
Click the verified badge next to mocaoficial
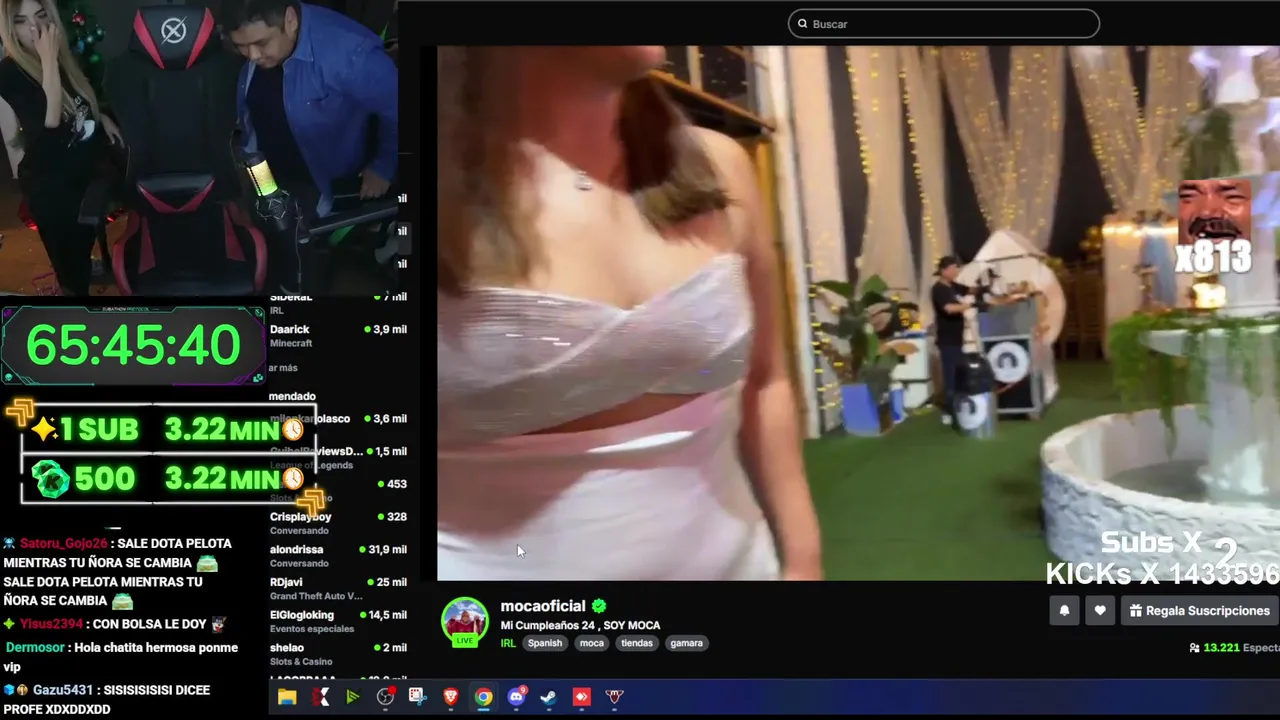599,606
